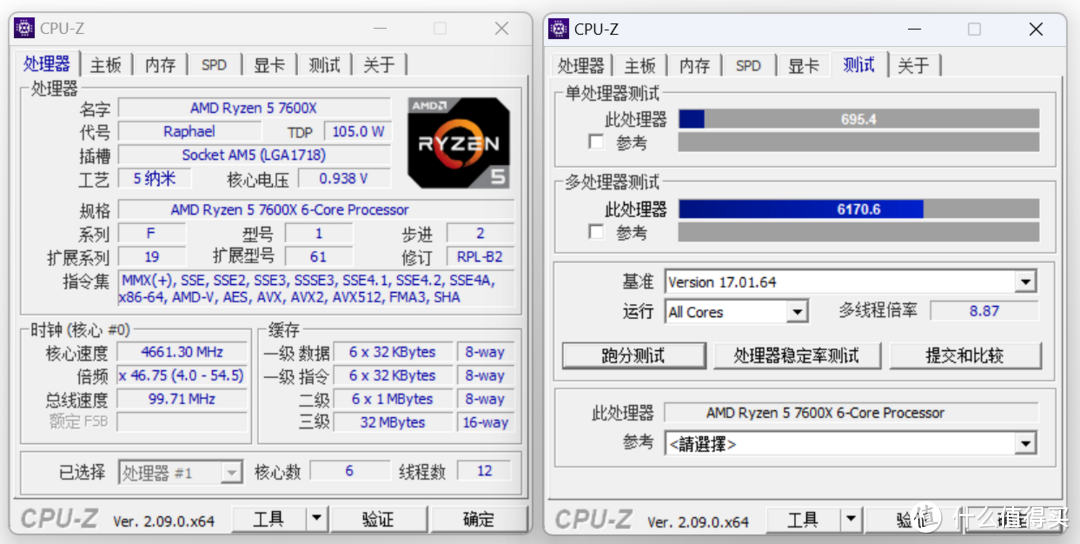The image size is (1080, 544).
Task: Expand the 工具 arrow in left window
Action: tap(316, 519)
